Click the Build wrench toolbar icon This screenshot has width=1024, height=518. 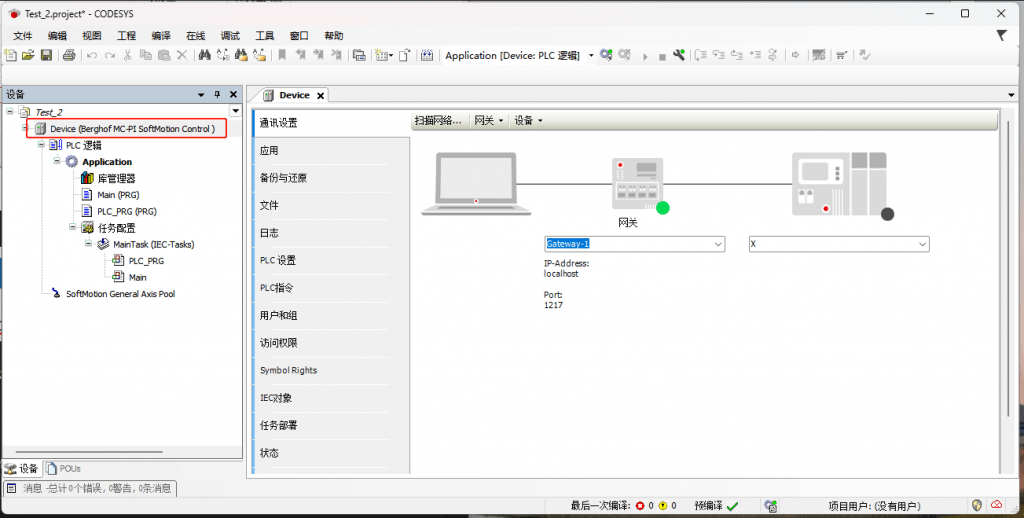(x=679, y=55)
